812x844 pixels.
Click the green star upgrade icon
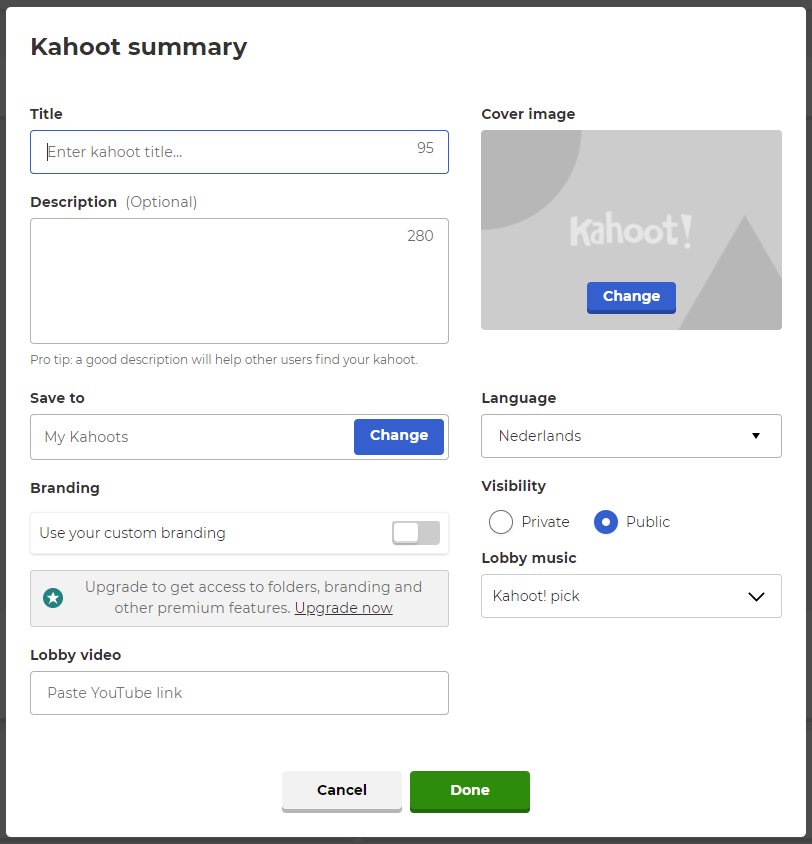[53, 597]
